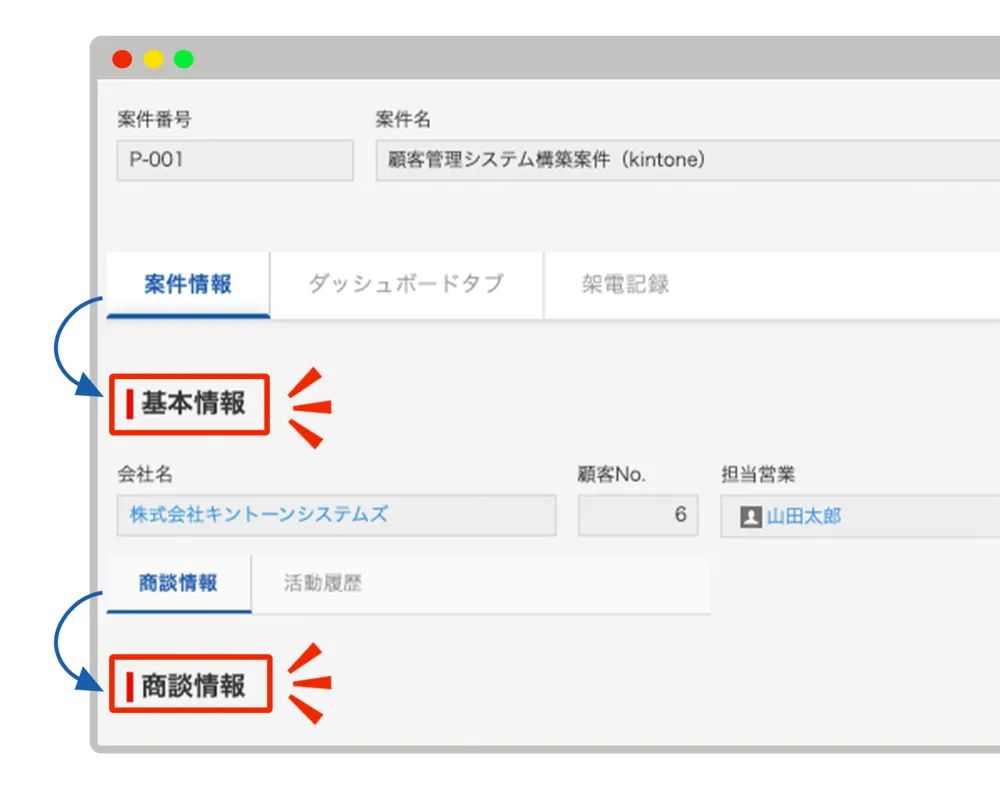
Task: Click the user avatar icon beside 山田太郎
Action: coord(751,516)
